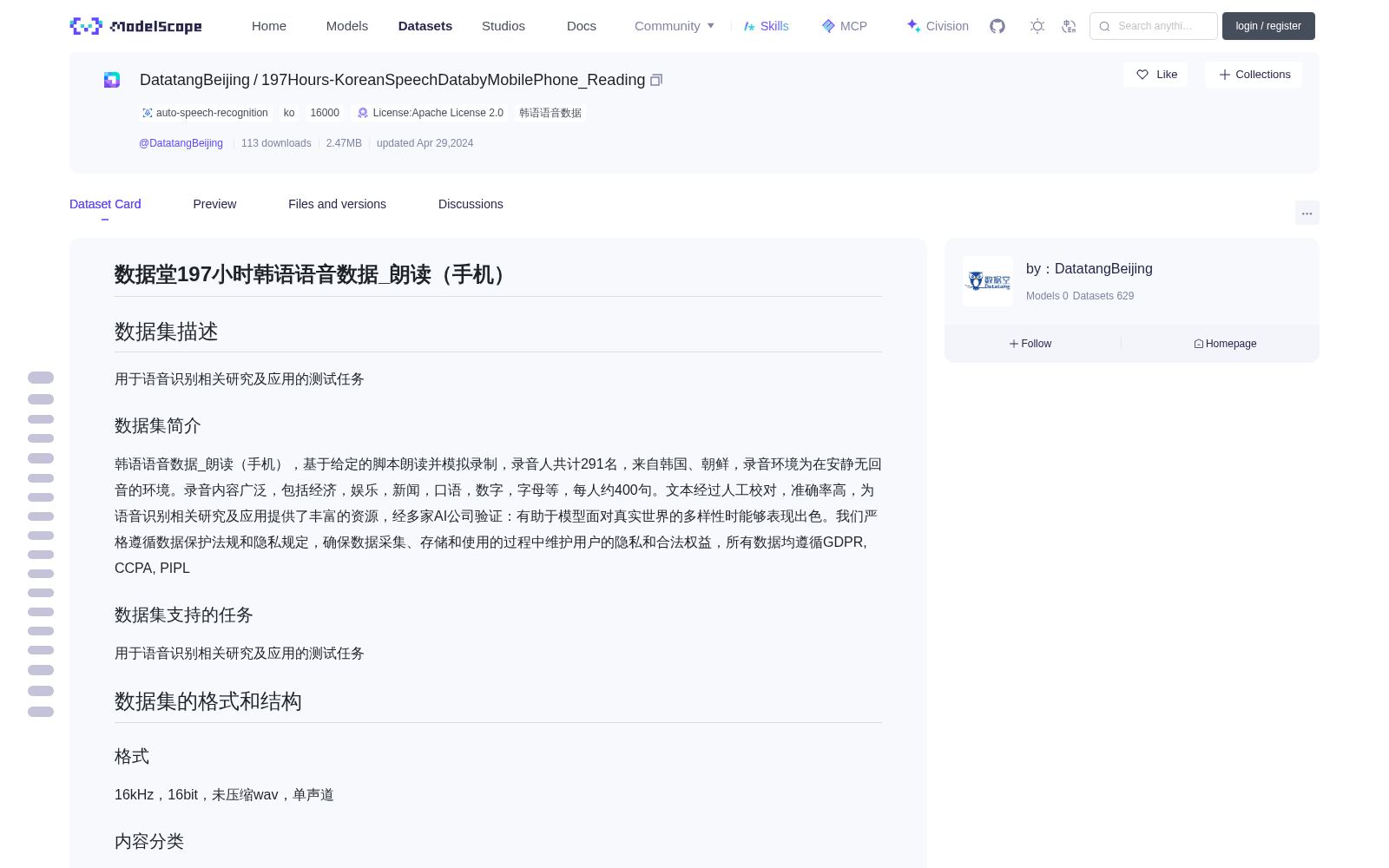Viewport: 1389px width, 868px height.
Task: Open the Datasets nav item
Action: pos(425,26)
